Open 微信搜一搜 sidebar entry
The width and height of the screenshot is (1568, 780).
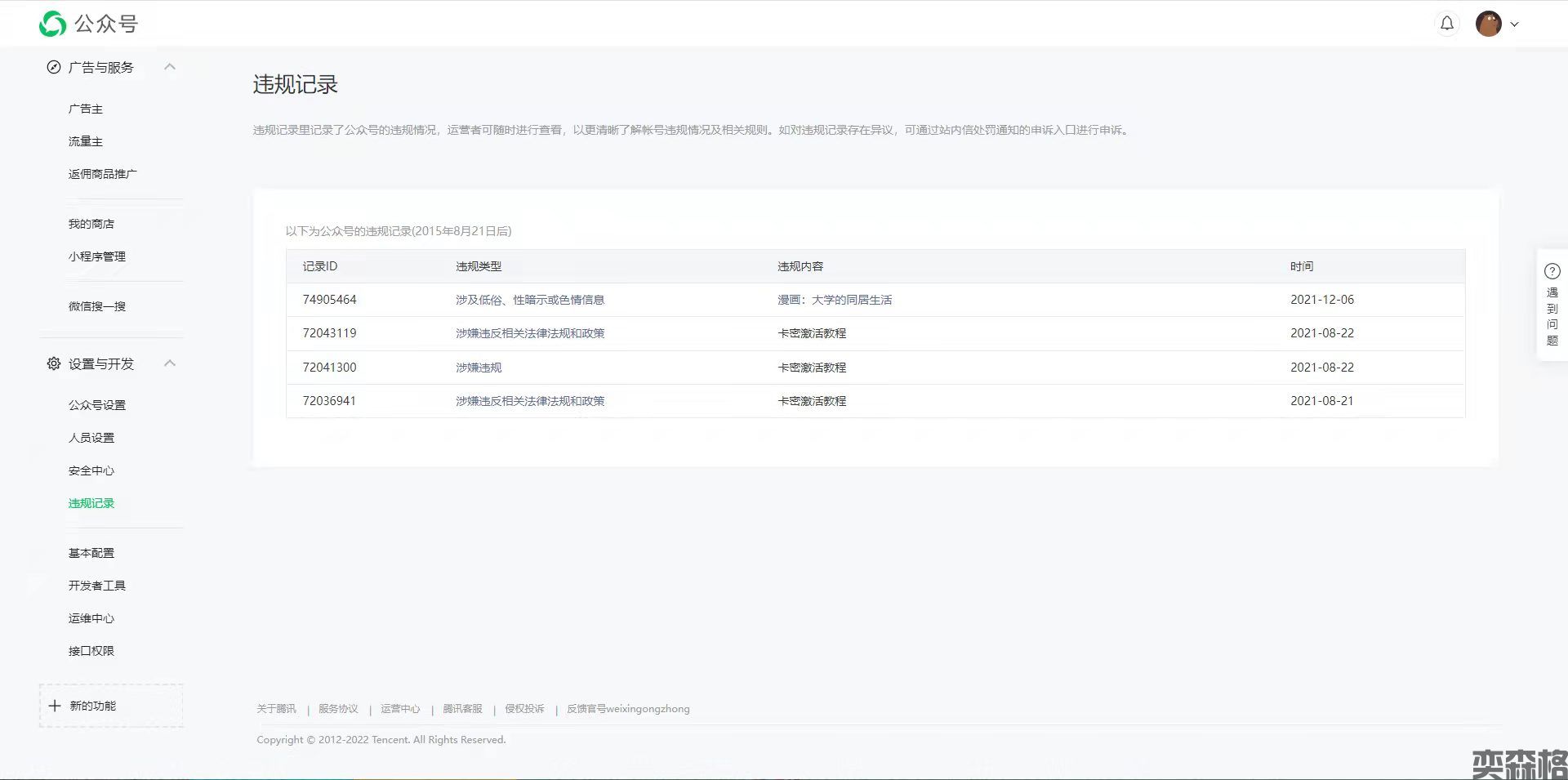click(97, 306)
